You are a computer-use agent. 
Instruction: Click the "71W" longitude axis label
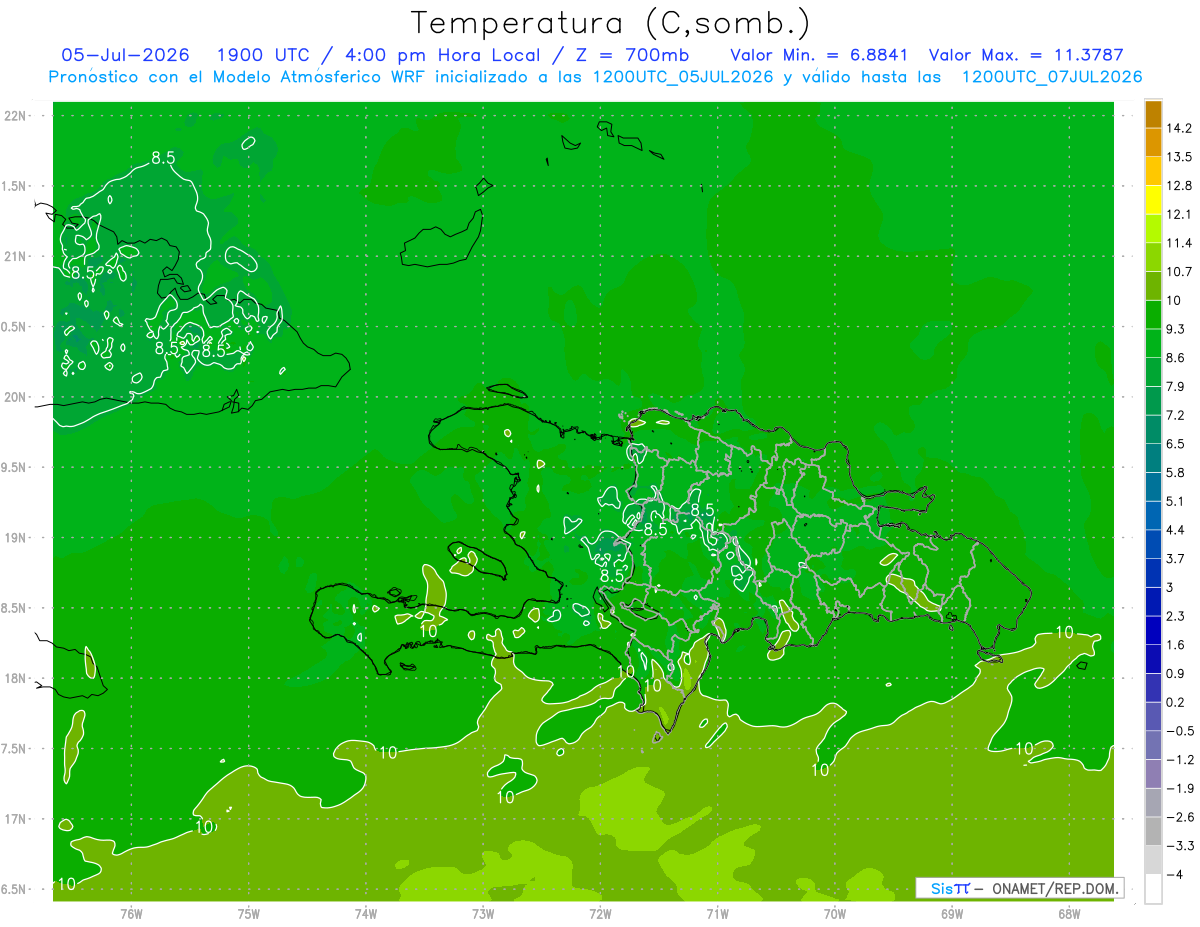coord(717,913)
